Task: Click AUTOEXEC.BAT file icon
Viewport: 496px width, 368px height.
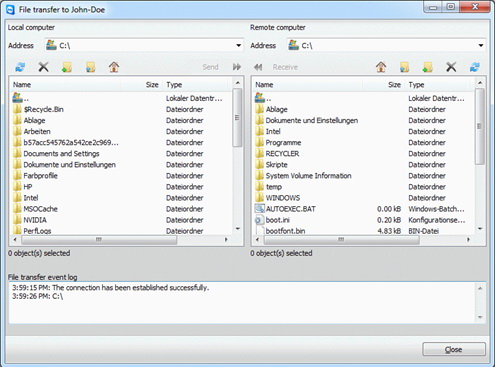Action: pyautogui.click(x=260, y=209)
